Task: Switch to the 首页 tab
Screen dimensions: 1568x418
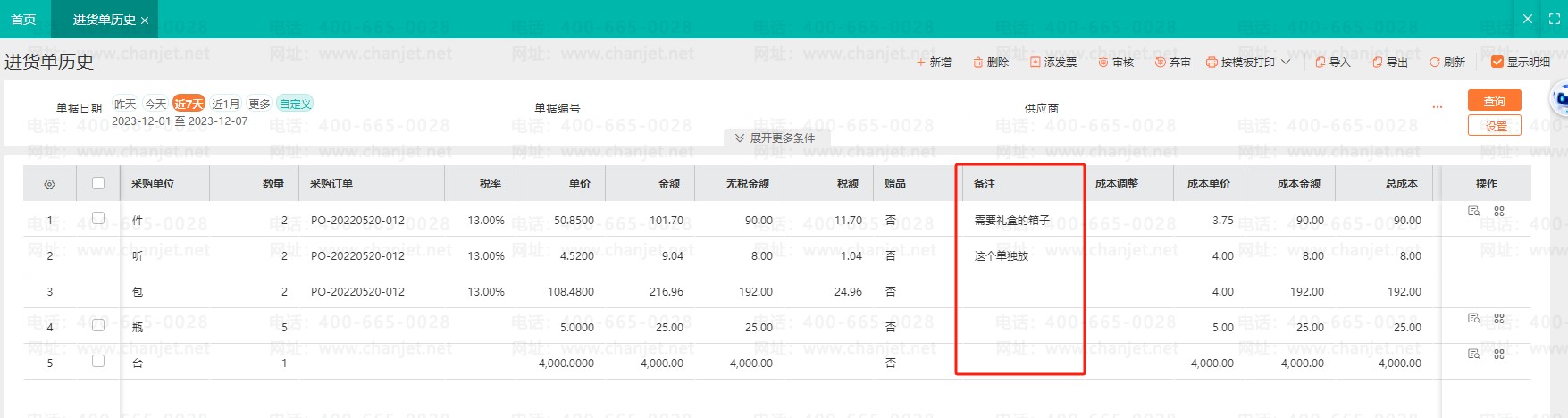Action: [x=24, y=20]
